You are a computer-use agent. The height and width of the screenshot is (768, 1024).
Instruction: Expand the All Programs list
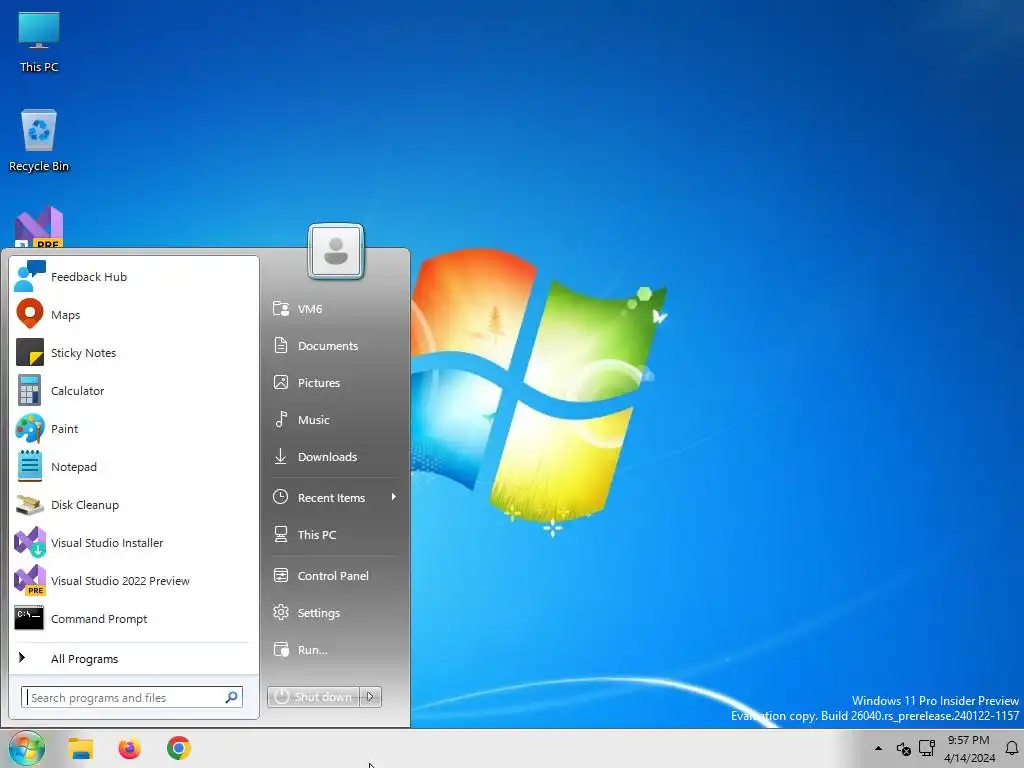(133, 658)
